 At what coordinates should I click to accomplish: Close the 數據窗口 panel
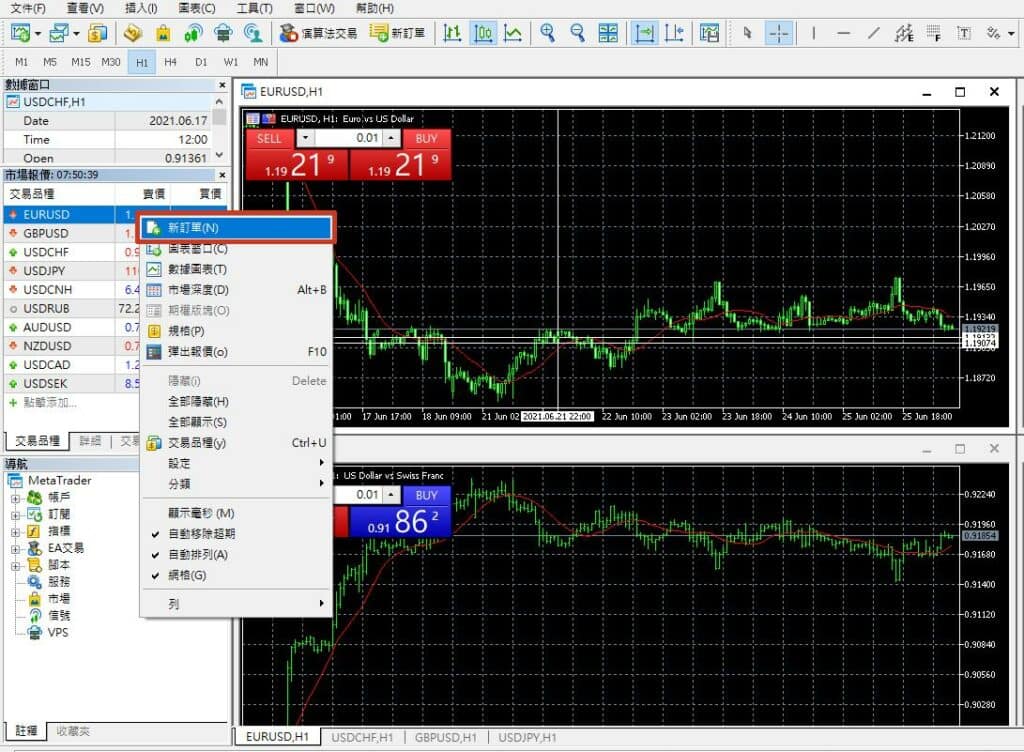[x=222, y=85]
